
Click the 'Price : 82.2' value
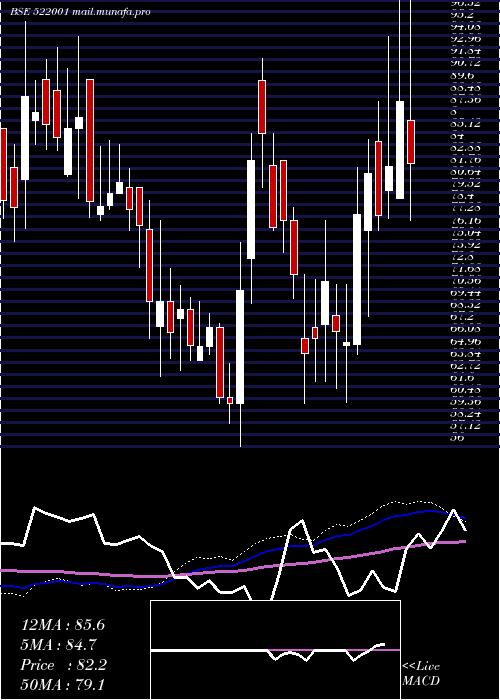point(63,665)
